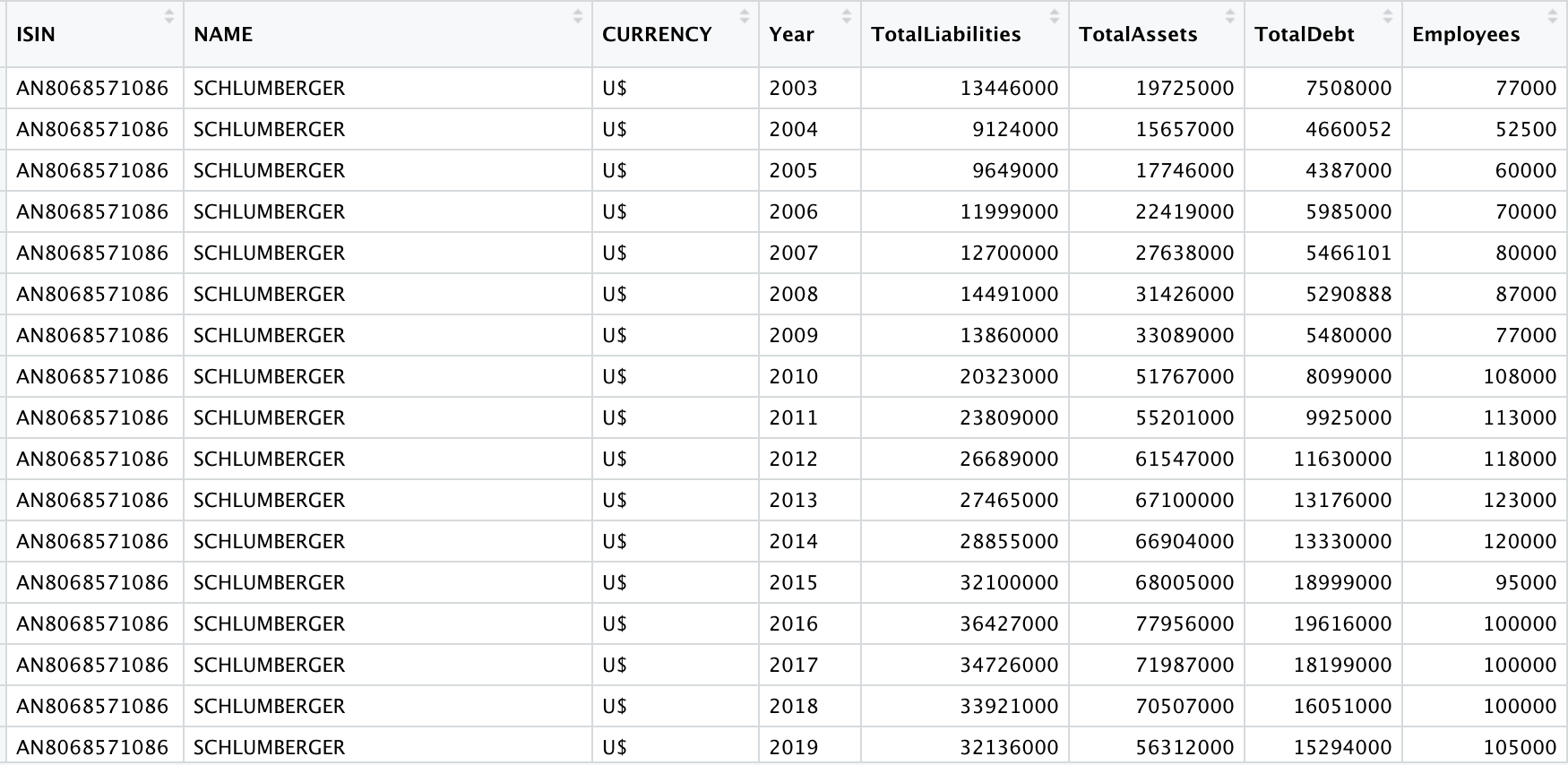Click the TotalDebt value 18999000

tap(1342, 582)
